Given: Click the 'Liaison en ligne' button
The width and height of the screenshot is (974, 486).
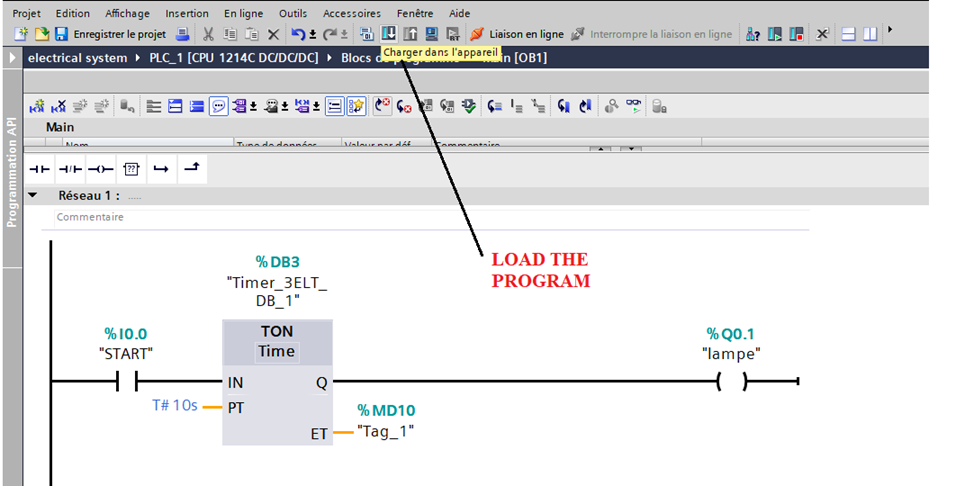Looking at the screenshot, I should point(517,34).
